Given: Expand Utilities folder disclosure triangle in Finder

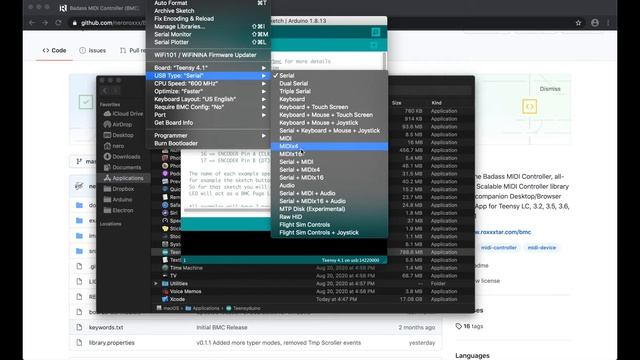Looking at the screenshot, I should click(156, 283).
